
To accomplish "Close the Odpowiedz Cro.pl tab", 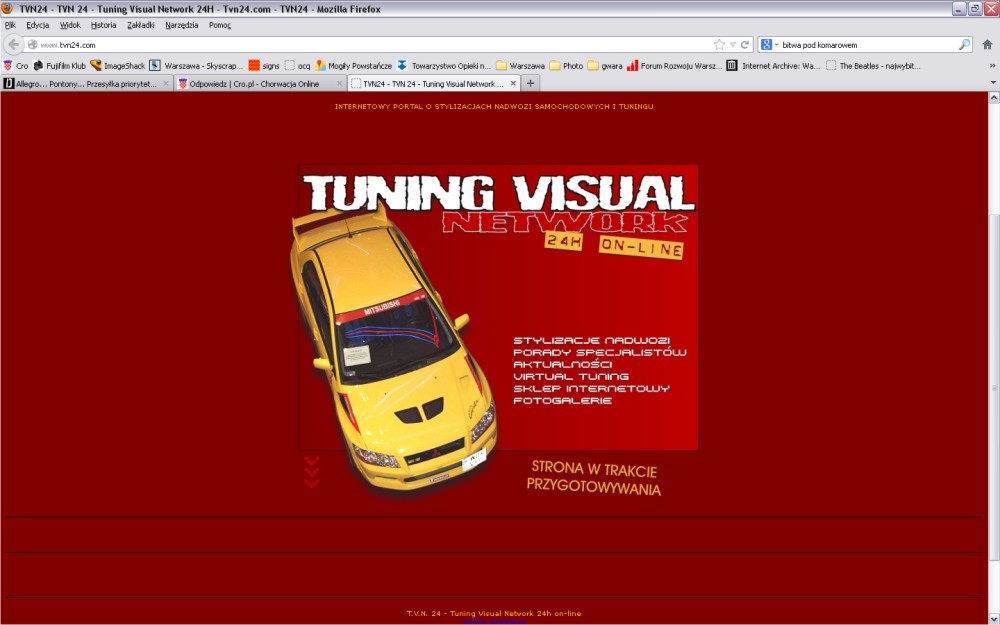I will 340,84.
